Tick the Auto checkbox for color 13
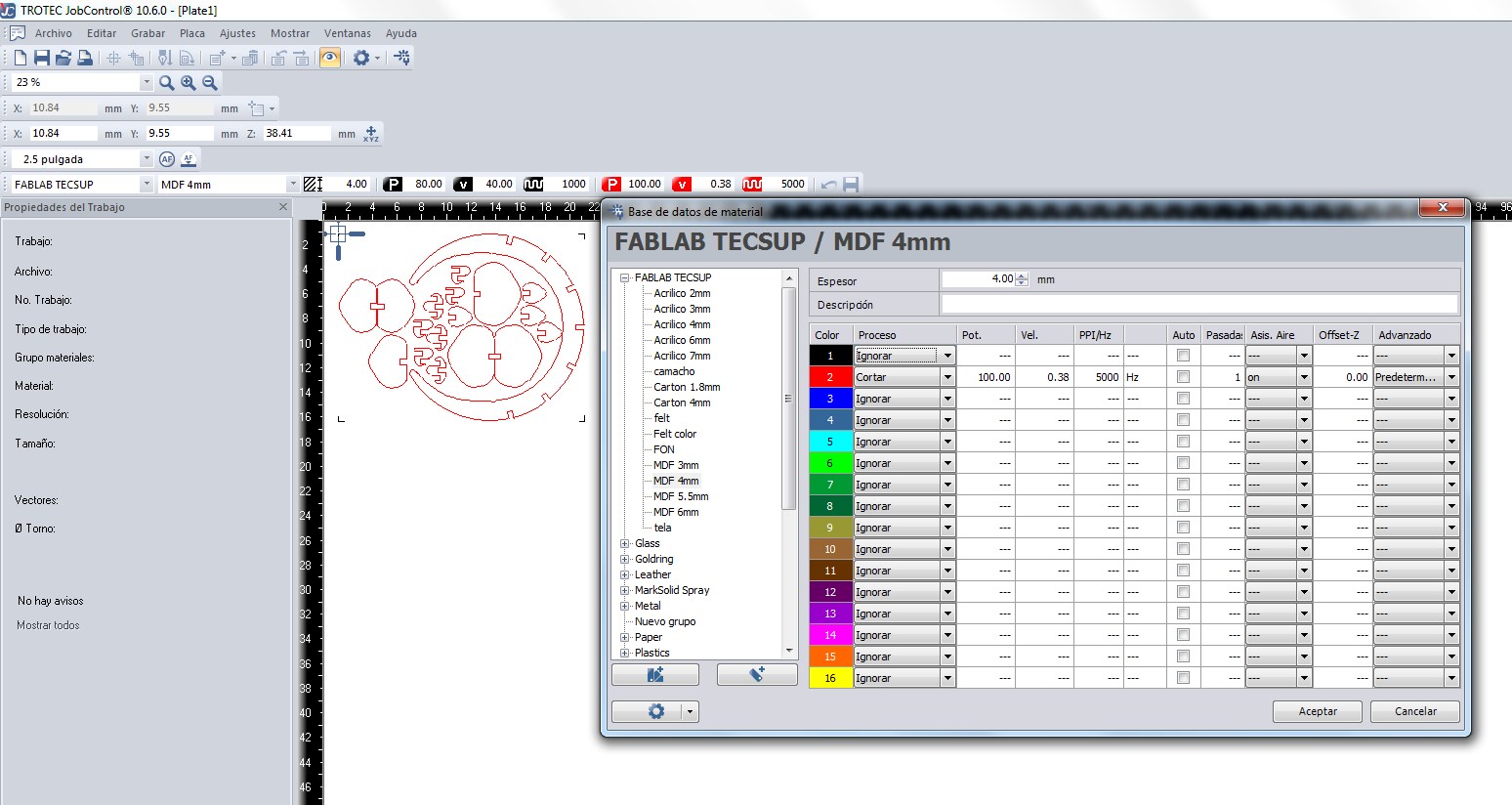The height and width of the screenshot is (805, 1512). pos(1184,614)
